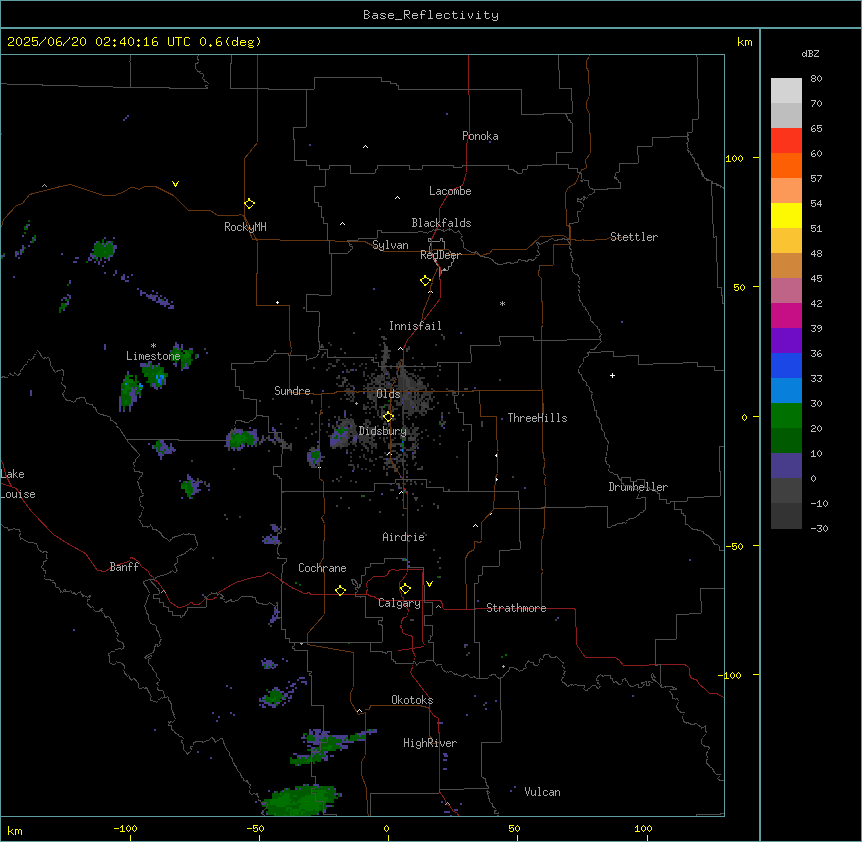The image size is (862, 842).
Task: Click the brown 45-48 dBZ legend swatch
Action: (786, 265)
